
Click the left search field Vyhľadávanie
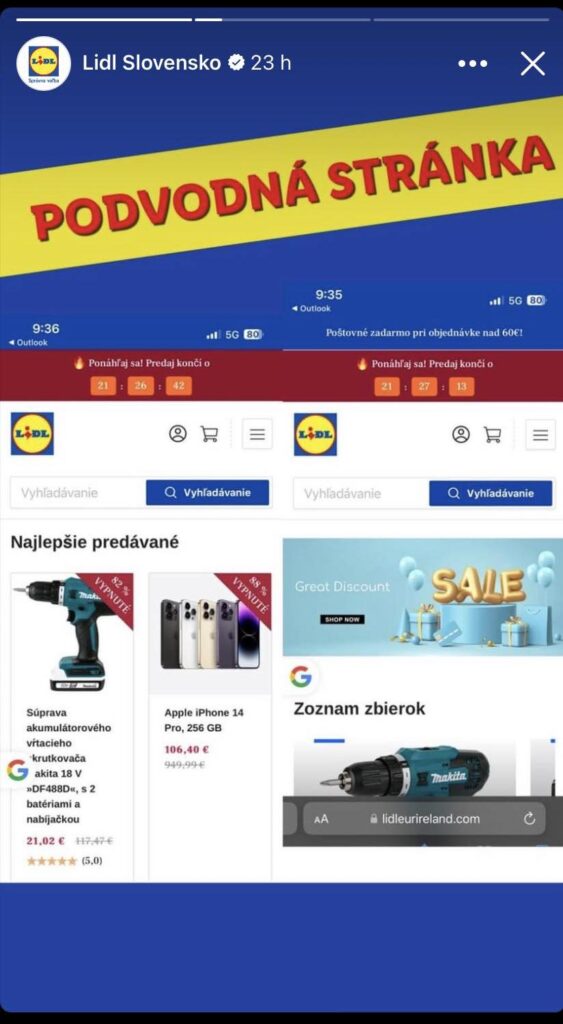pos(78,493)
